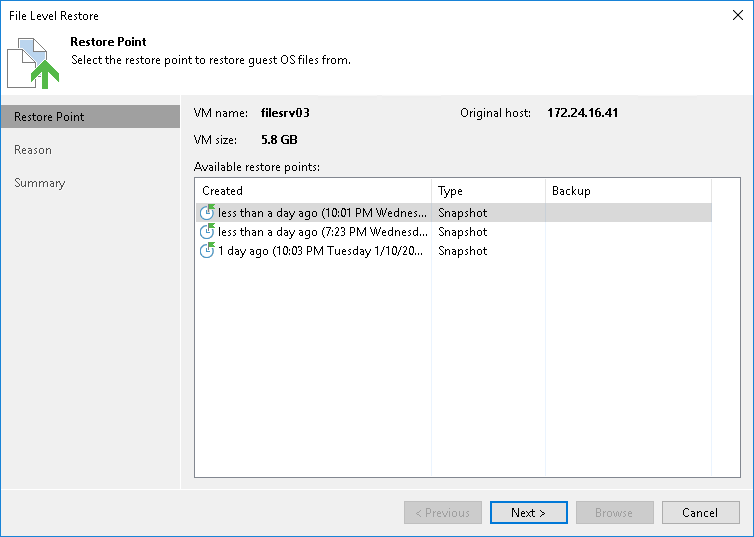
Task: Select restore point 'less than a day ago (7:23 PM Wednesd...'
Action: [453, 232]
